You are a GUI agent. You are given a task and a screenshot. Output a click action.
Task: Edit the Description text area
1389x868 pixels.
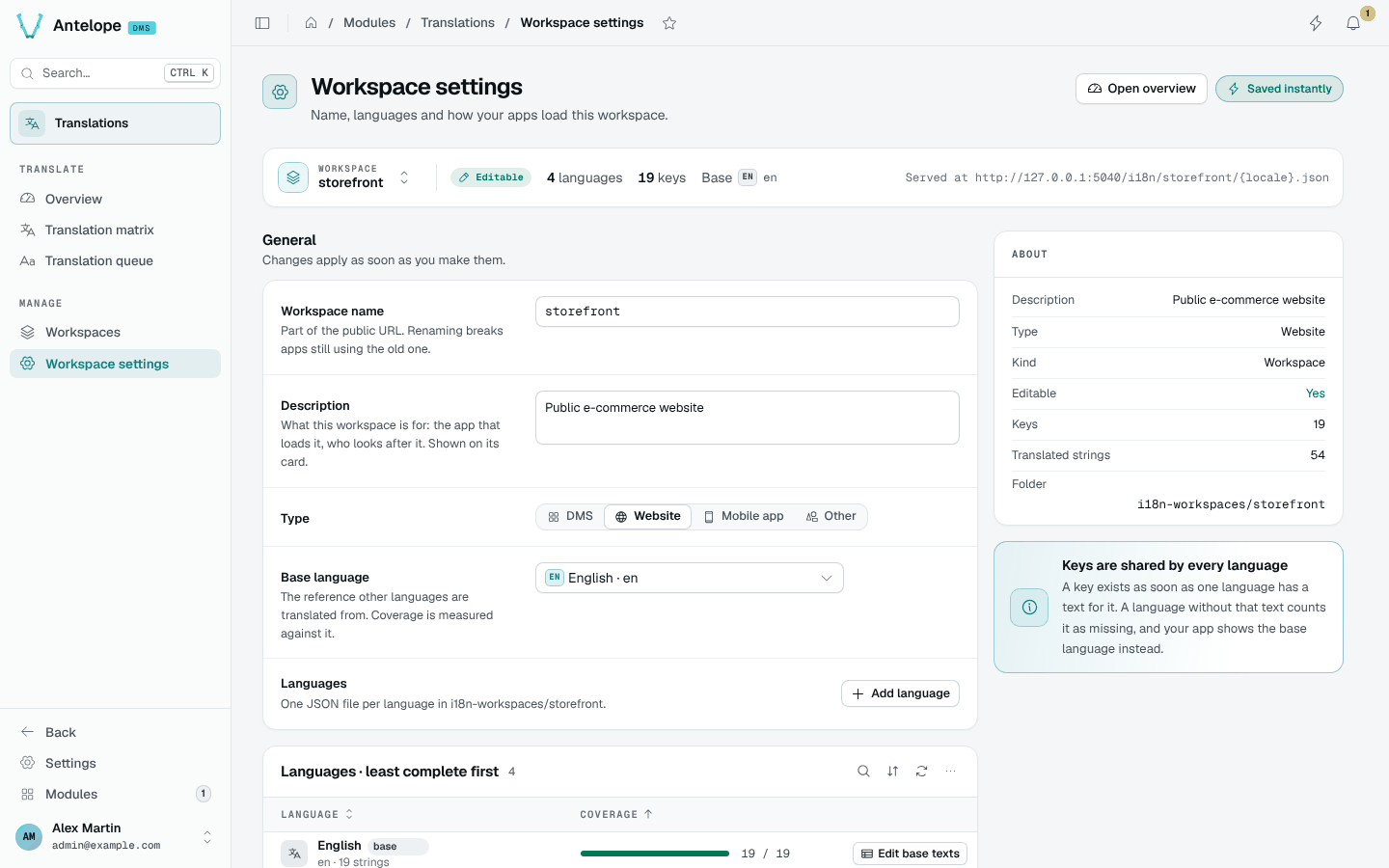(748, 418)
